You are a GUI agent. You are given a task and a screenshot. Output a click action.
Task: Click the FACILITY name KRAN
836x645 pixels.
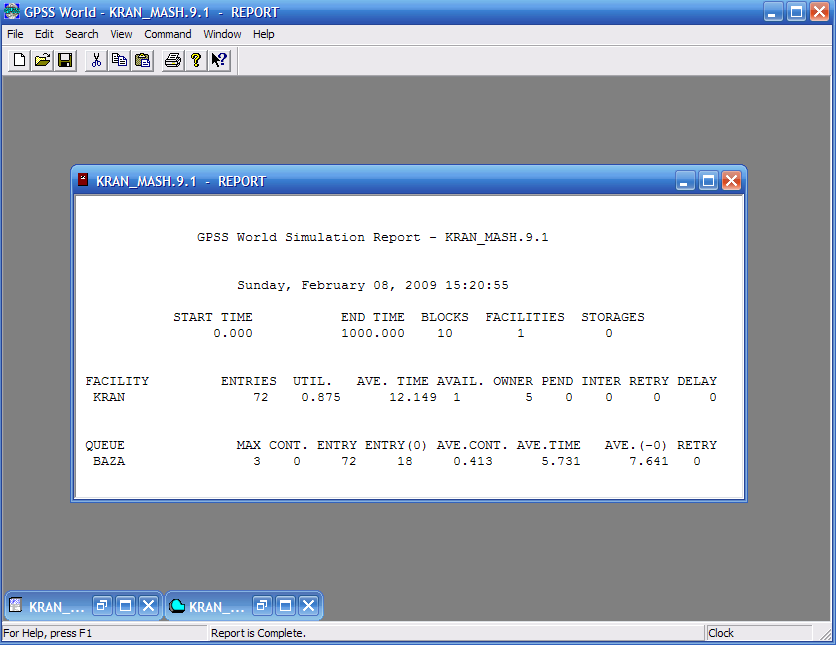(109, 397)
